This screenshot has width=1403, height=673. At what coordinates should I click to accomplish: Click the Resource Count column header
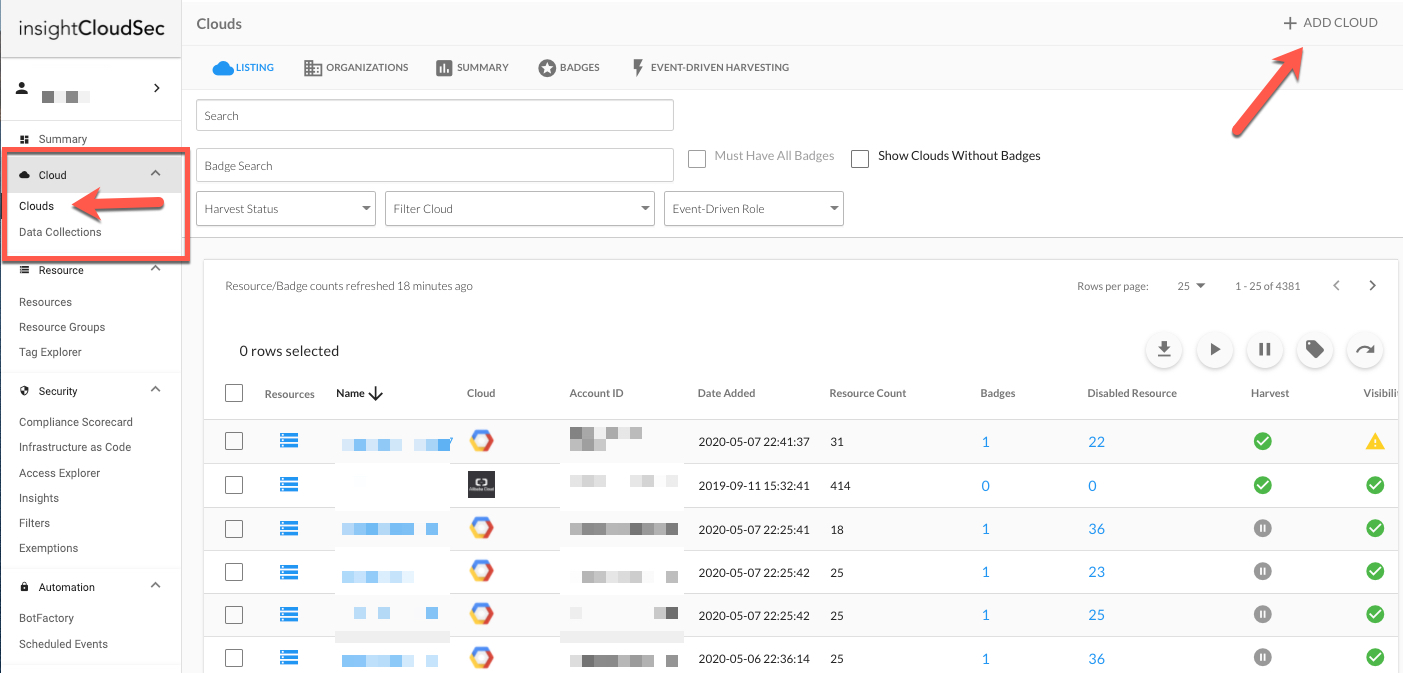point(868,393)
